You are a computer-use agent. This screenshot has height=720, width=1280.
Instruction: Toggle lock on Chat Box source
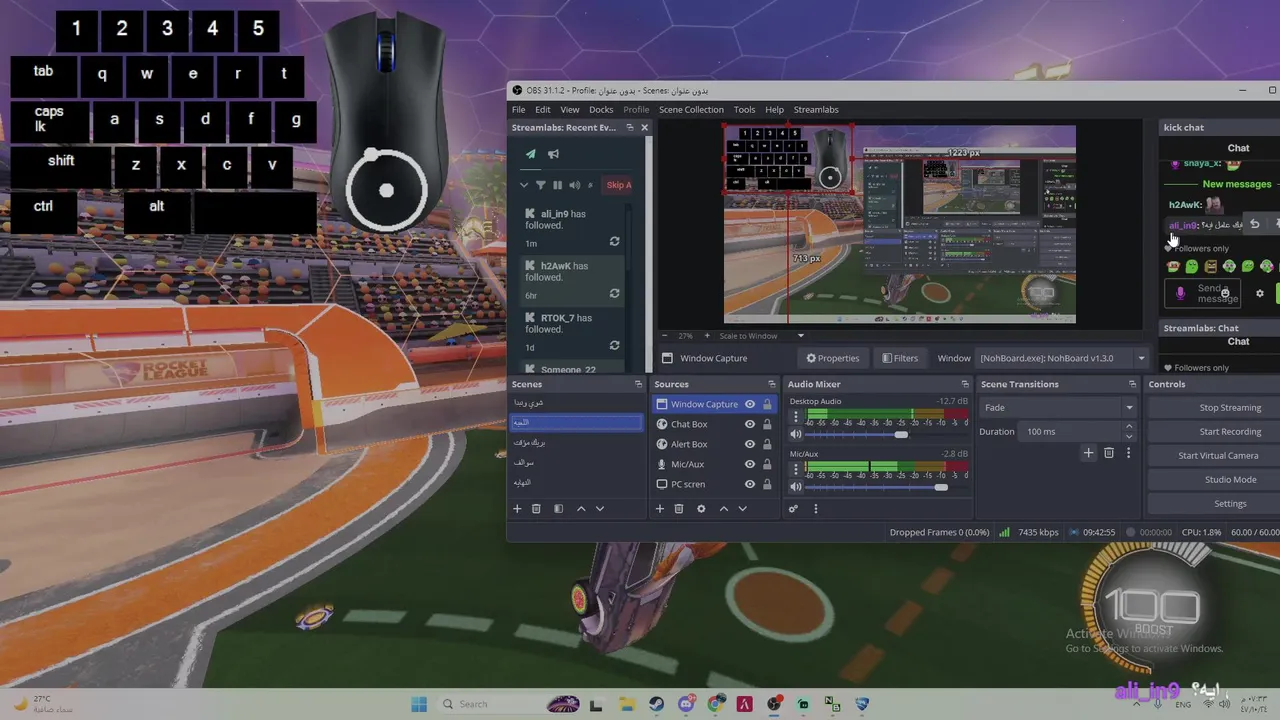(767, 424)
